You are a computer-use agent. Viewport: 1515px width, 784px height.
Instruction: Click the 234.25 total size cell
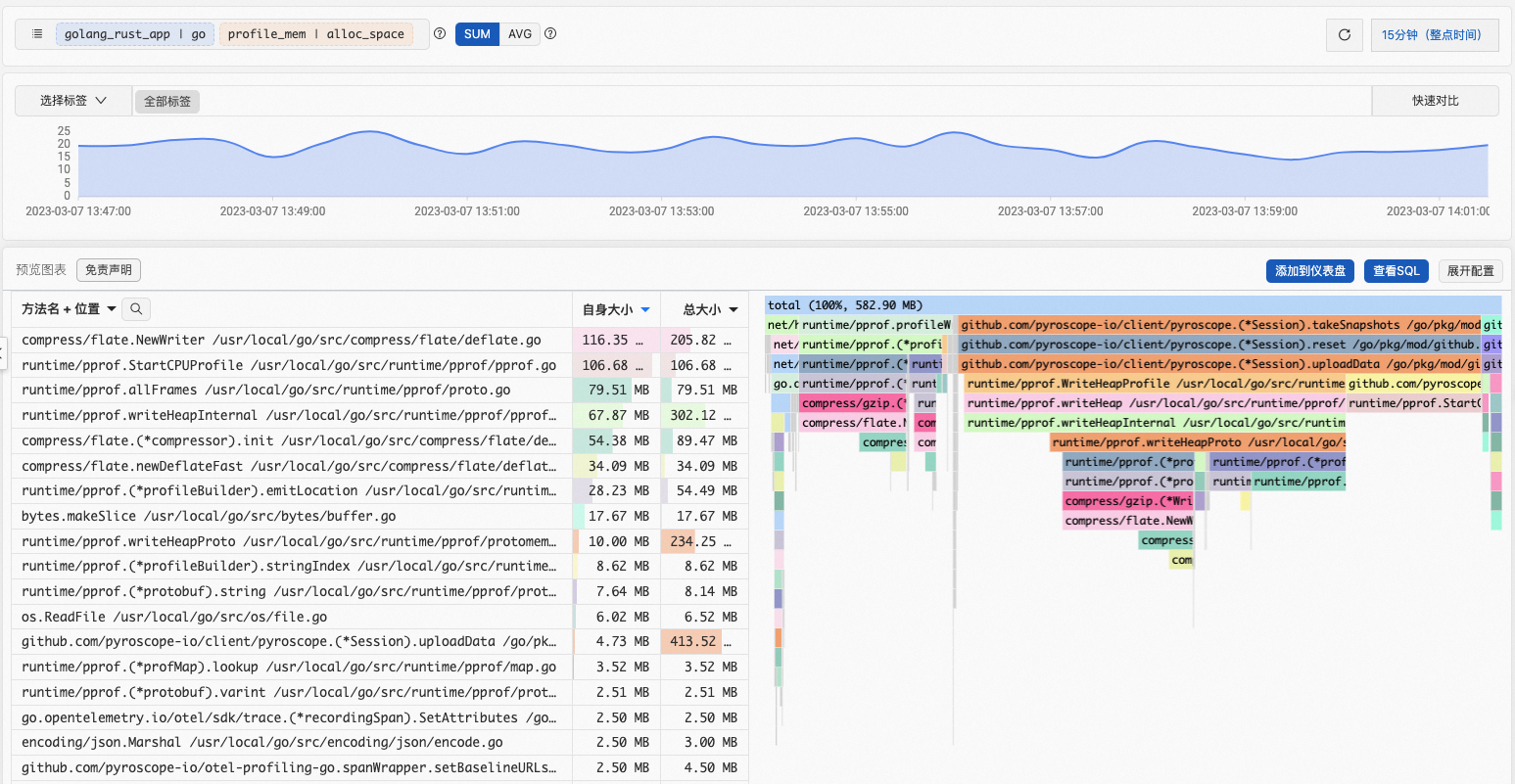tap(704, 541)
